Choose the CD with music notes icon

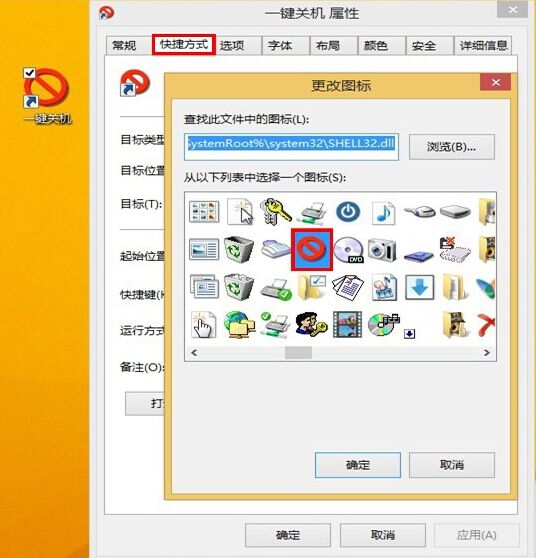(x=384, y=325)
